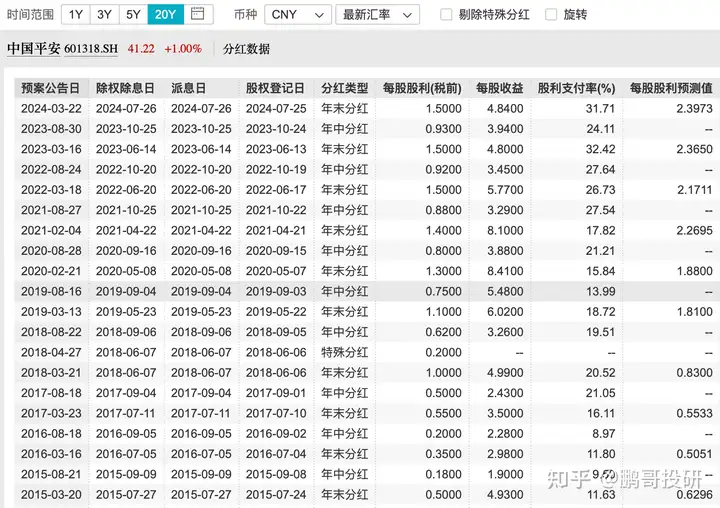Sort by the 除权除息日 column header
The width and height of the screenshot is (720, 508).
[125, 88]
